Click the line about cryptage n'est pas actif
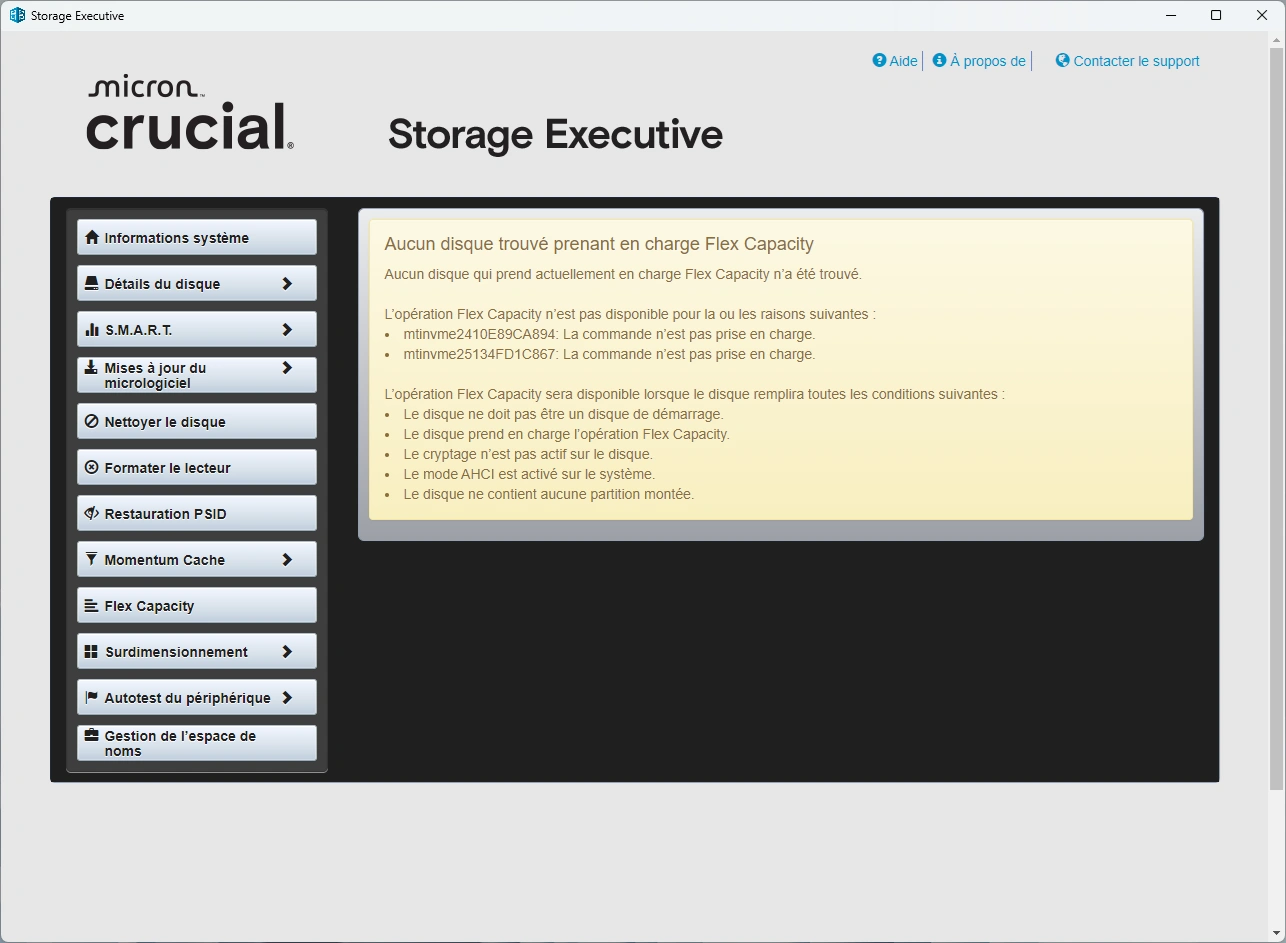The height and width of the screenshot is (943, 1286). (x=528, y=454)
